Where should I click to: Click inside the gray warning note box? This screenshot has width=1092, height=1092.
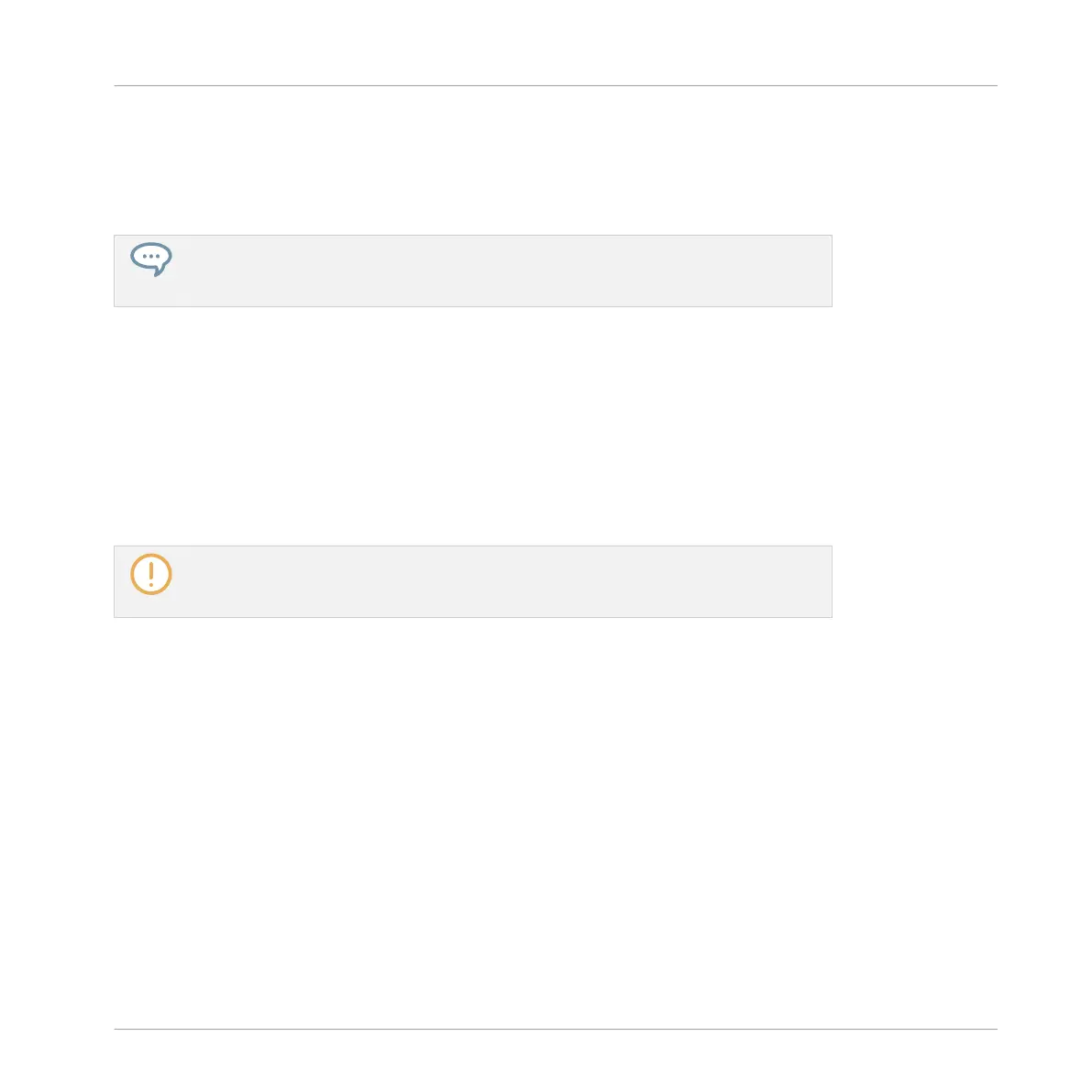pos(473,581)
